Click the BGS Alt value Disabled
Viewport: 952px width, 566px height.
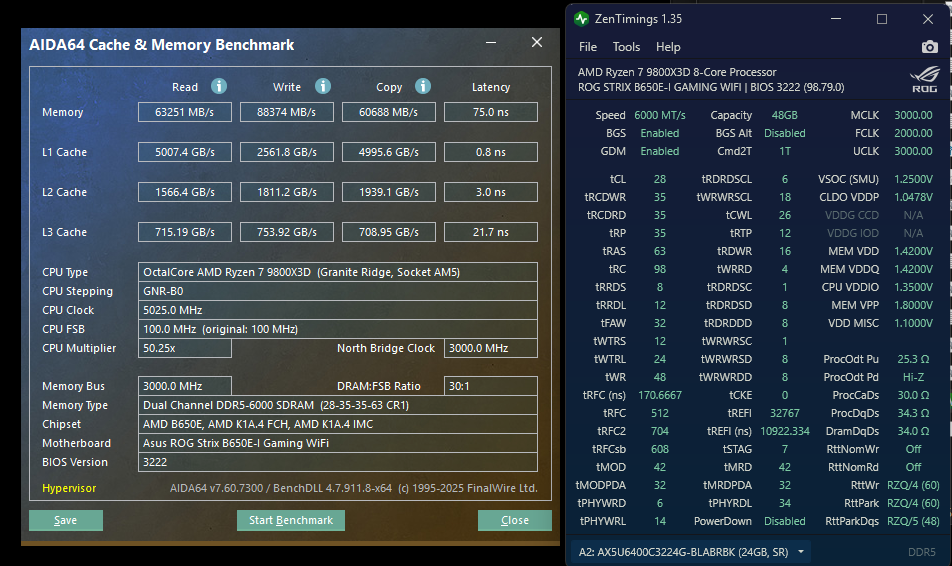coord(784,133)
